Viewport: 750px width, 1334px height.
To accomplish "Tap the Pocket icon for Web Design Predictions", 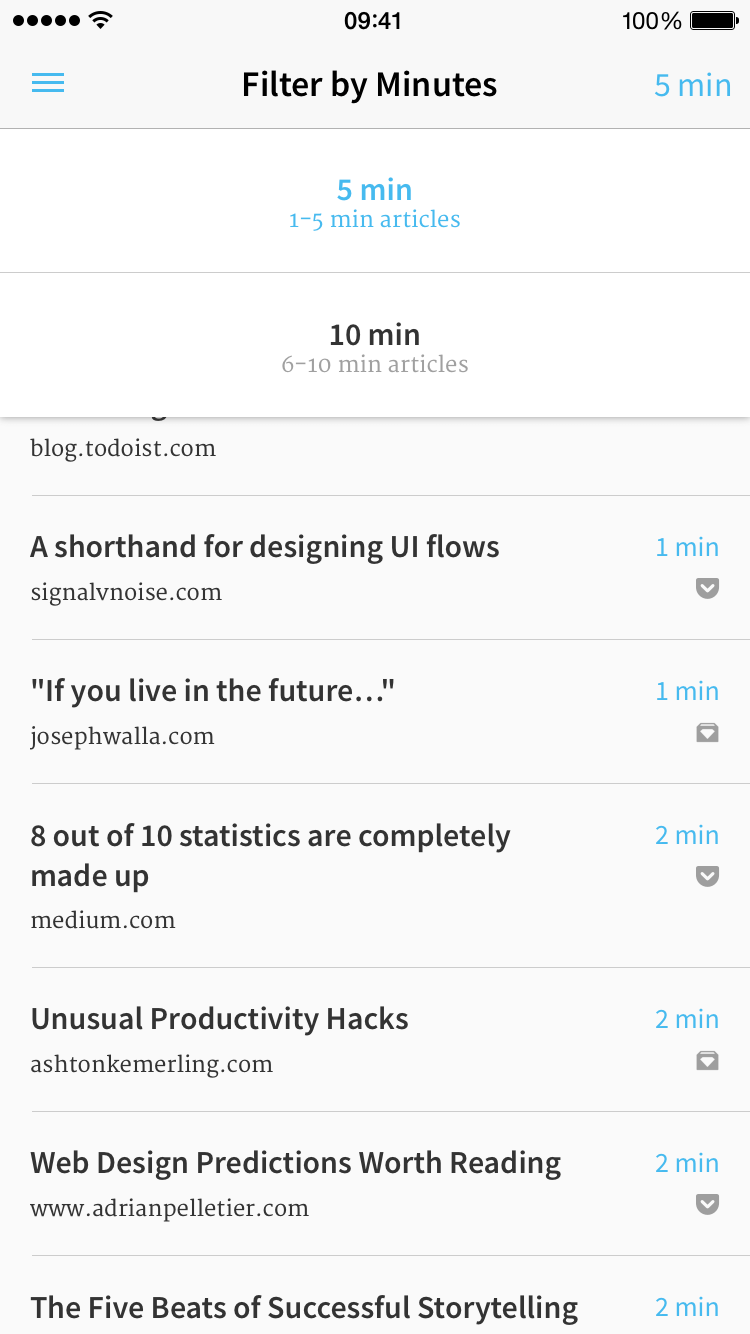I will point(708,1204).
